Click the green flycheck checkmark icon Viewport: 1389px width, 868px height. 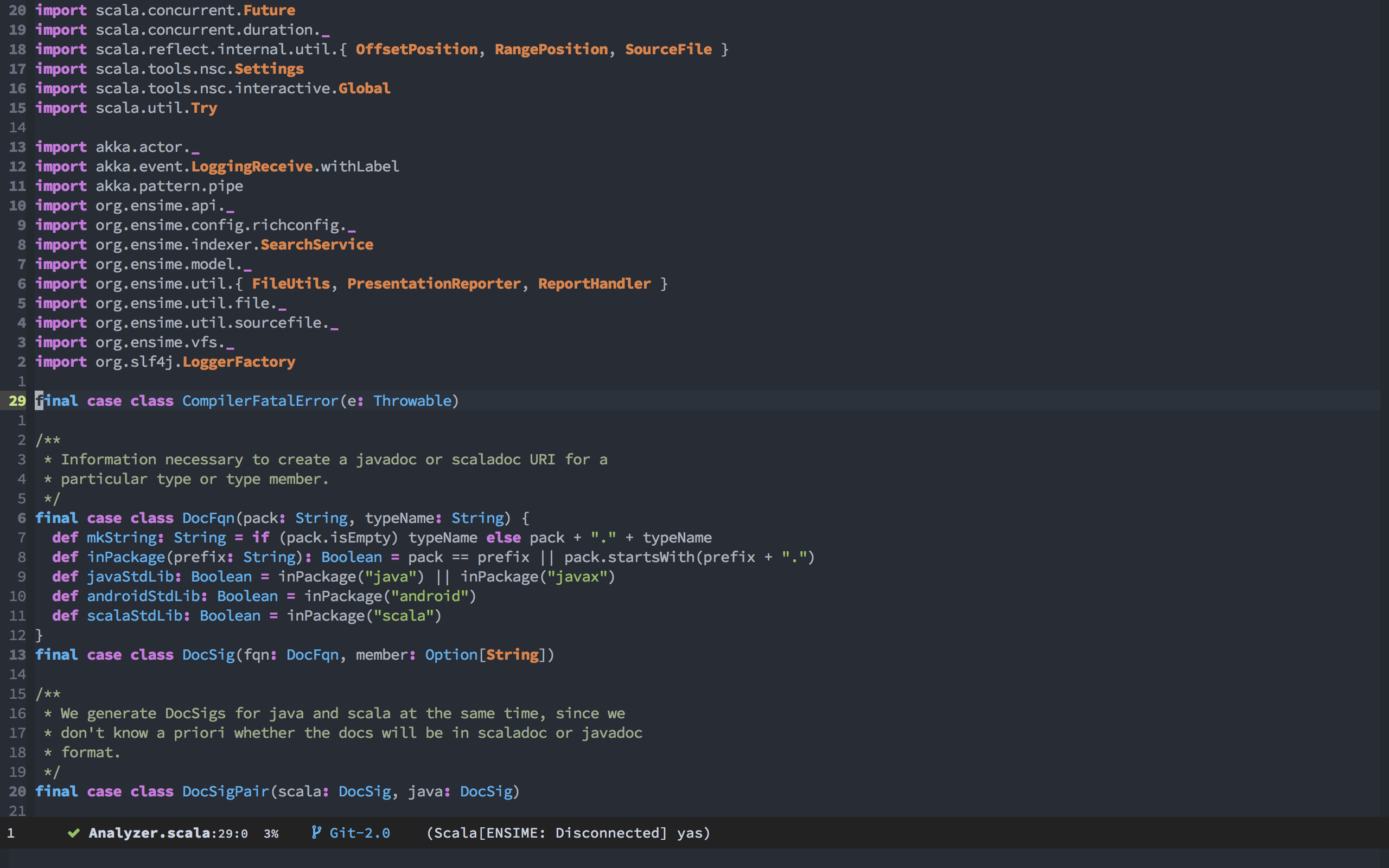coord(73,833)
